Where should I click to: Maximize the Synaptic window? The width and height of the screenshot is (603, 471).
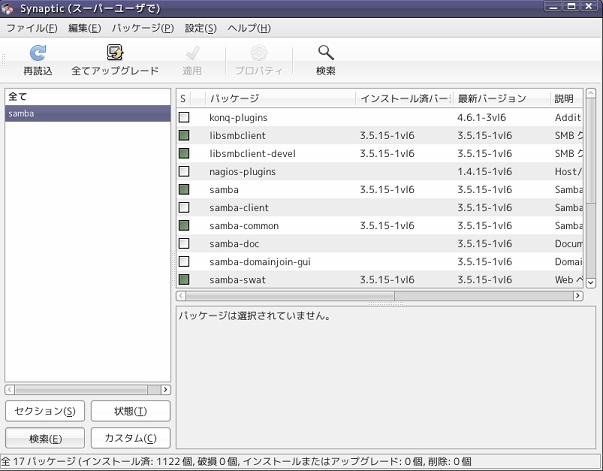[x=571, y=6]
